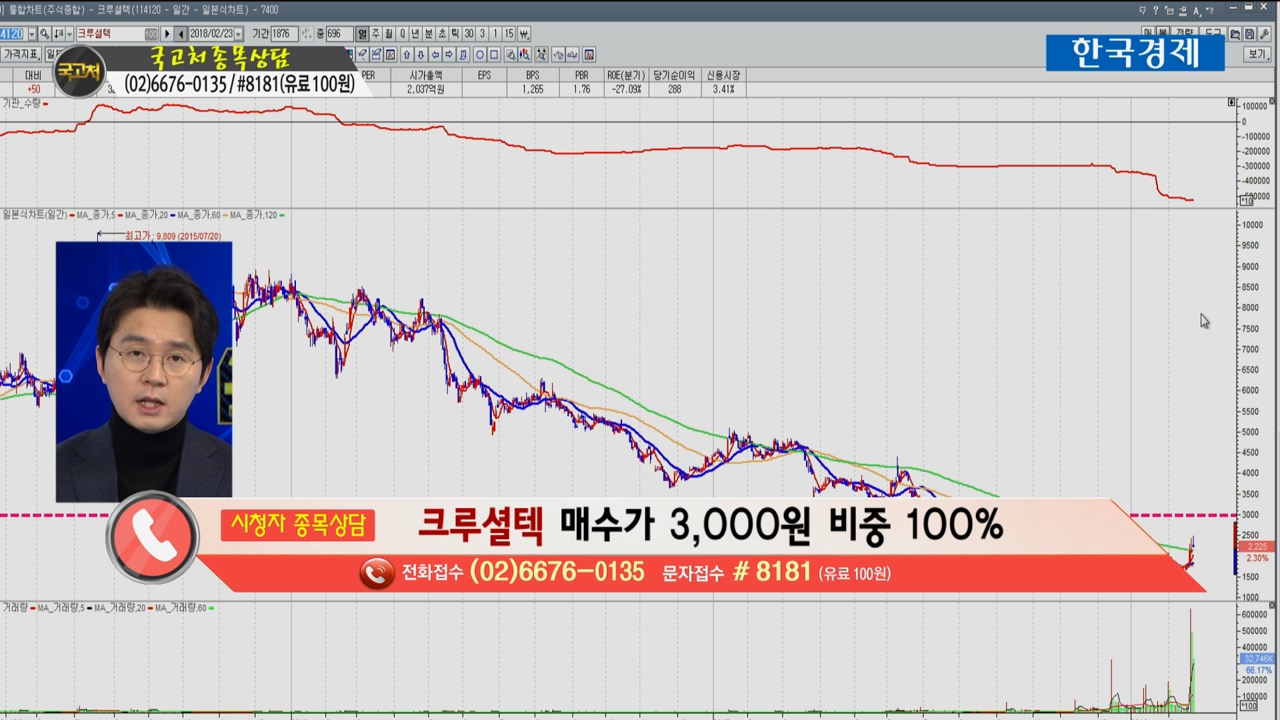Click the 기간 period input field 1876
The image size is (1280, 720).
[x=282, y=34]
